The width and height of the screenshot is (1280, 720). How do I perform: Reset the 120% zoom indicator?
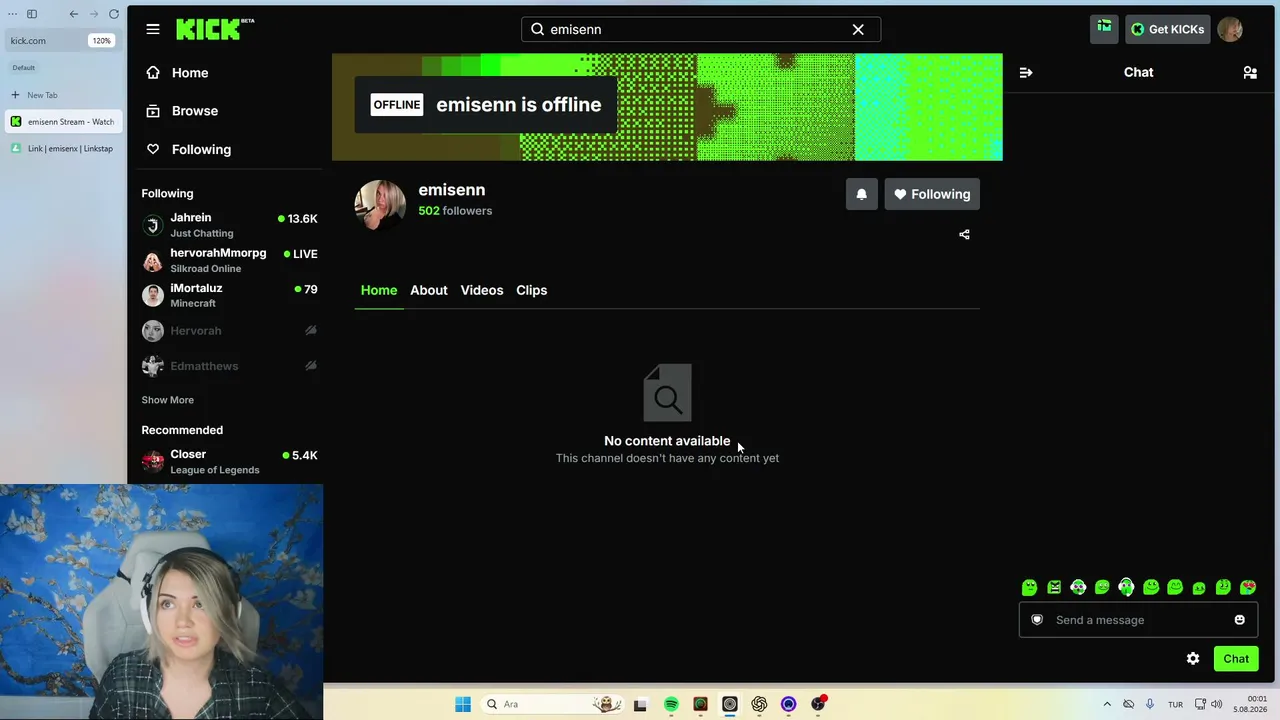(x=101, y=41)
